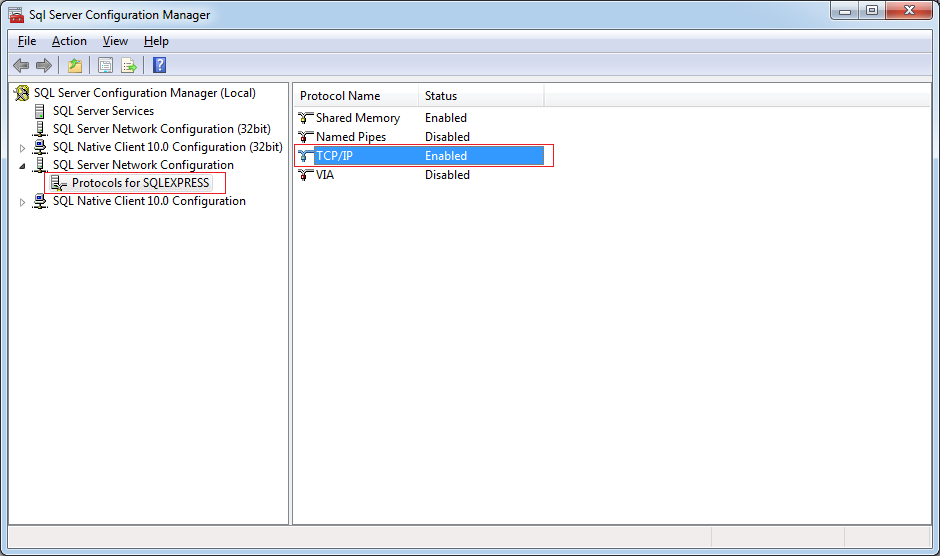Click the Enabled status of TCP/IP
Viewport: 940px width, 556px height.
(445, 156)
